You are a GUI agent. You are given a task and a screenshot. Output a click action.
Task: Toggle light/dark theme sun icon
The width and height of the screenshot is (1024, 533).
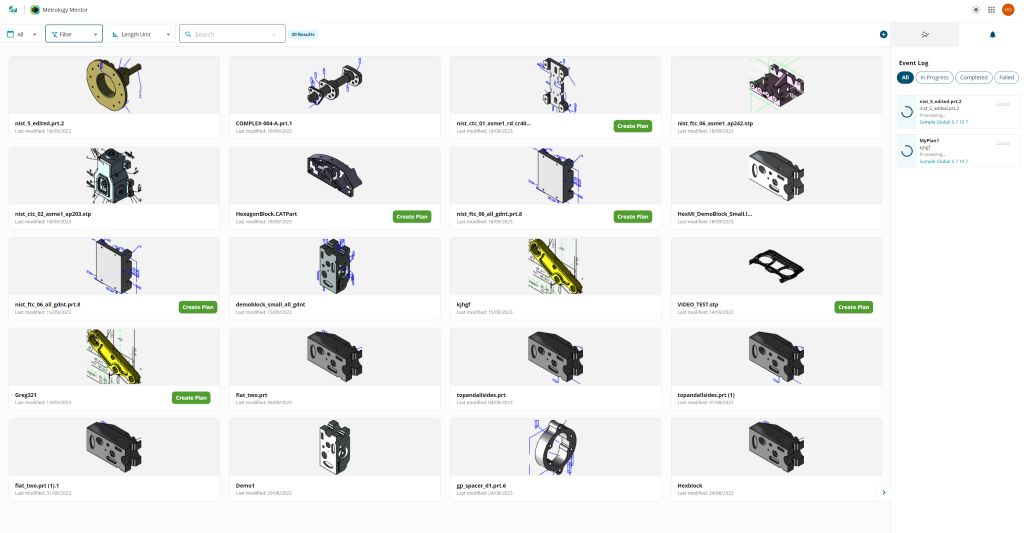pyautogui.click(x=976, y=9)
